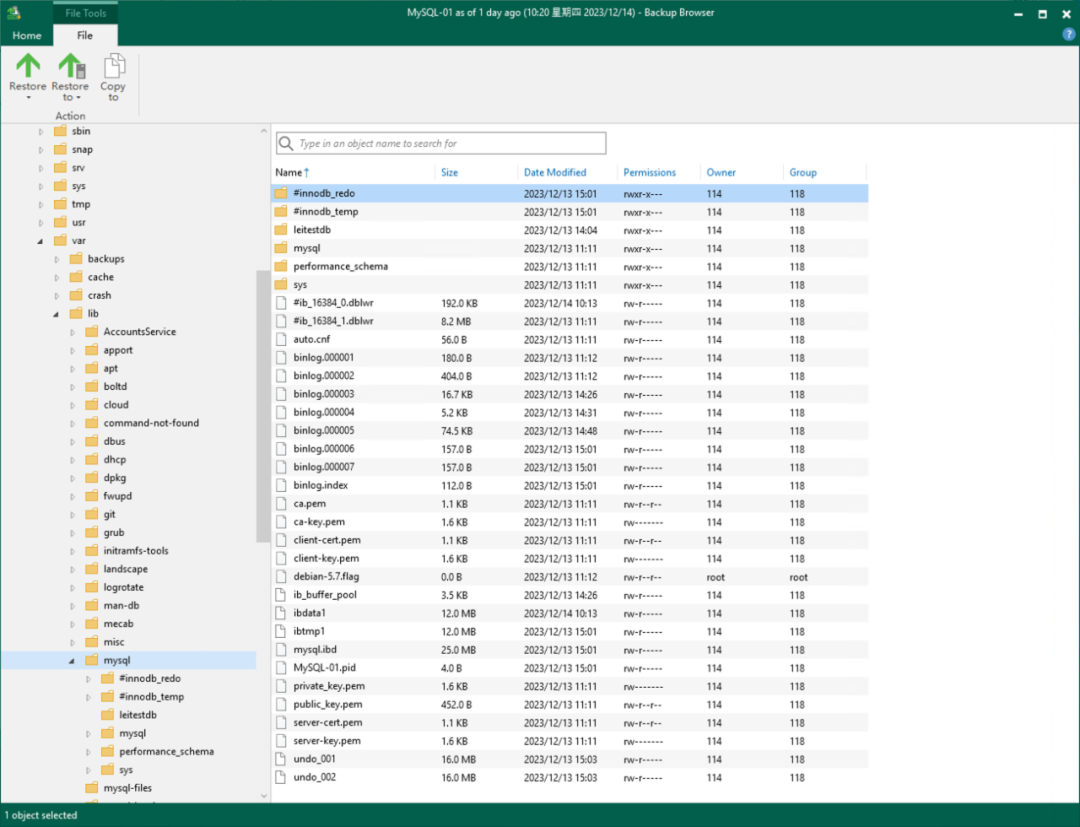
Task: Select the mysql.ibd file row
Action: 315,650
